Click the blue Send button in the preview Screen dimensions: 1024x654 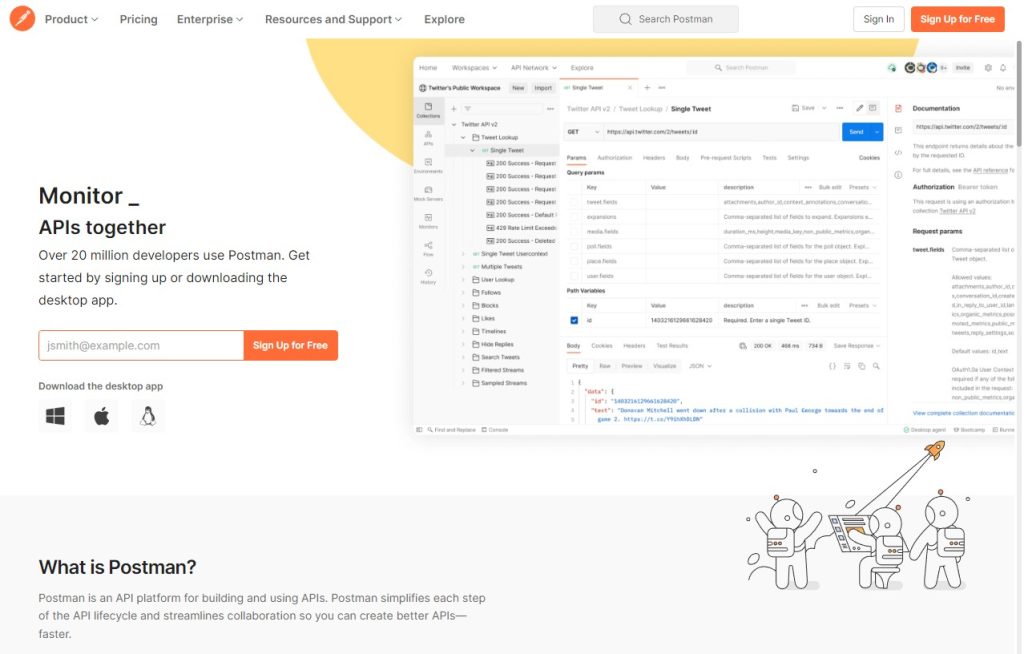coord(856,132)
